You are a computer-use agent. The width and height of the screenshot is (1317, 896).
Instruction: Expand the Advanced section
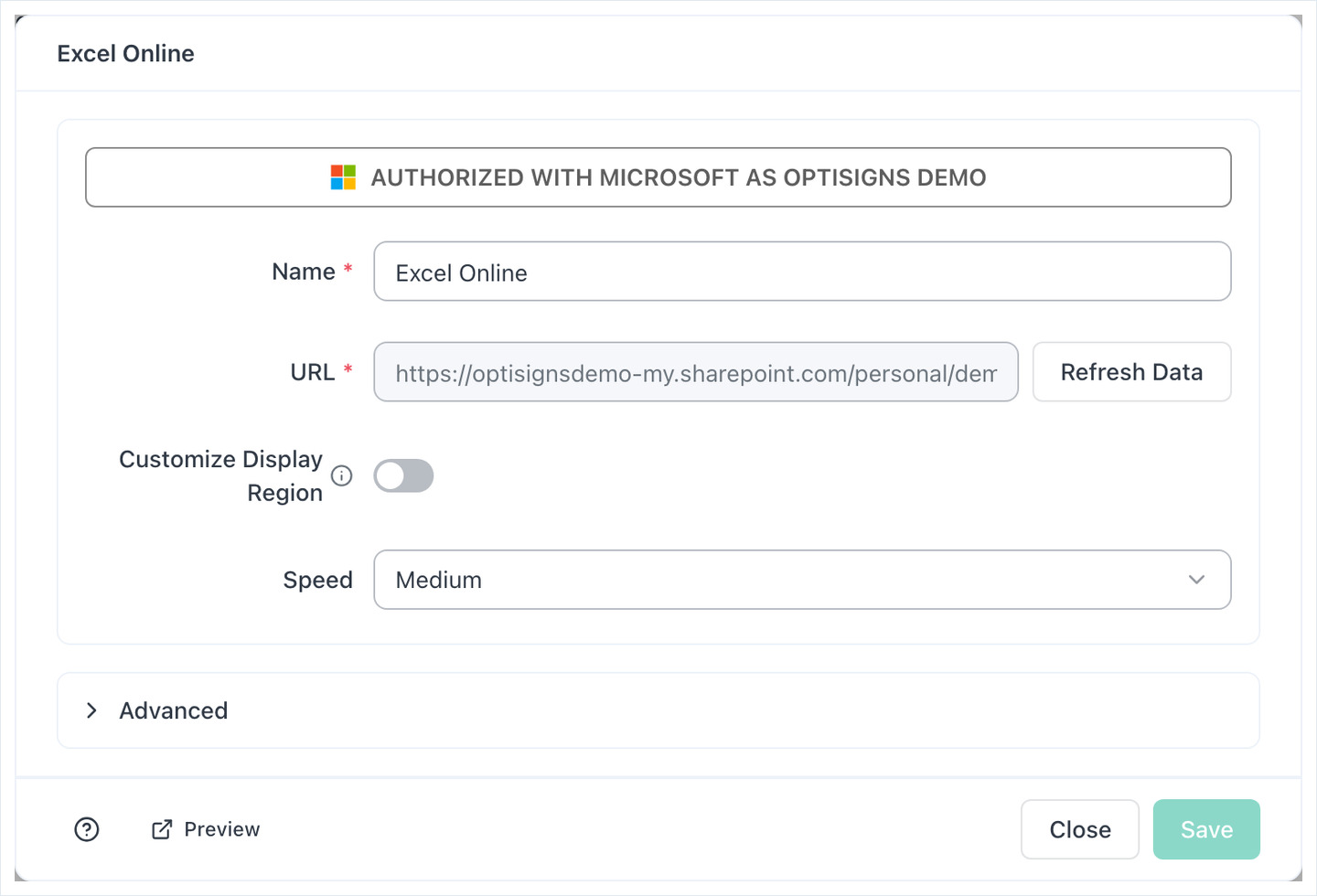point(658,710)
